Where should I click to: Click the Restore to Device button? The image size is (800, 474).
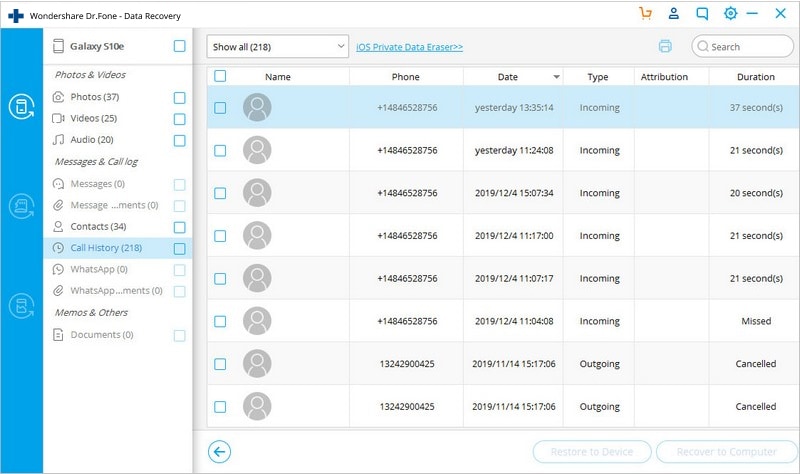click(592, 452)
